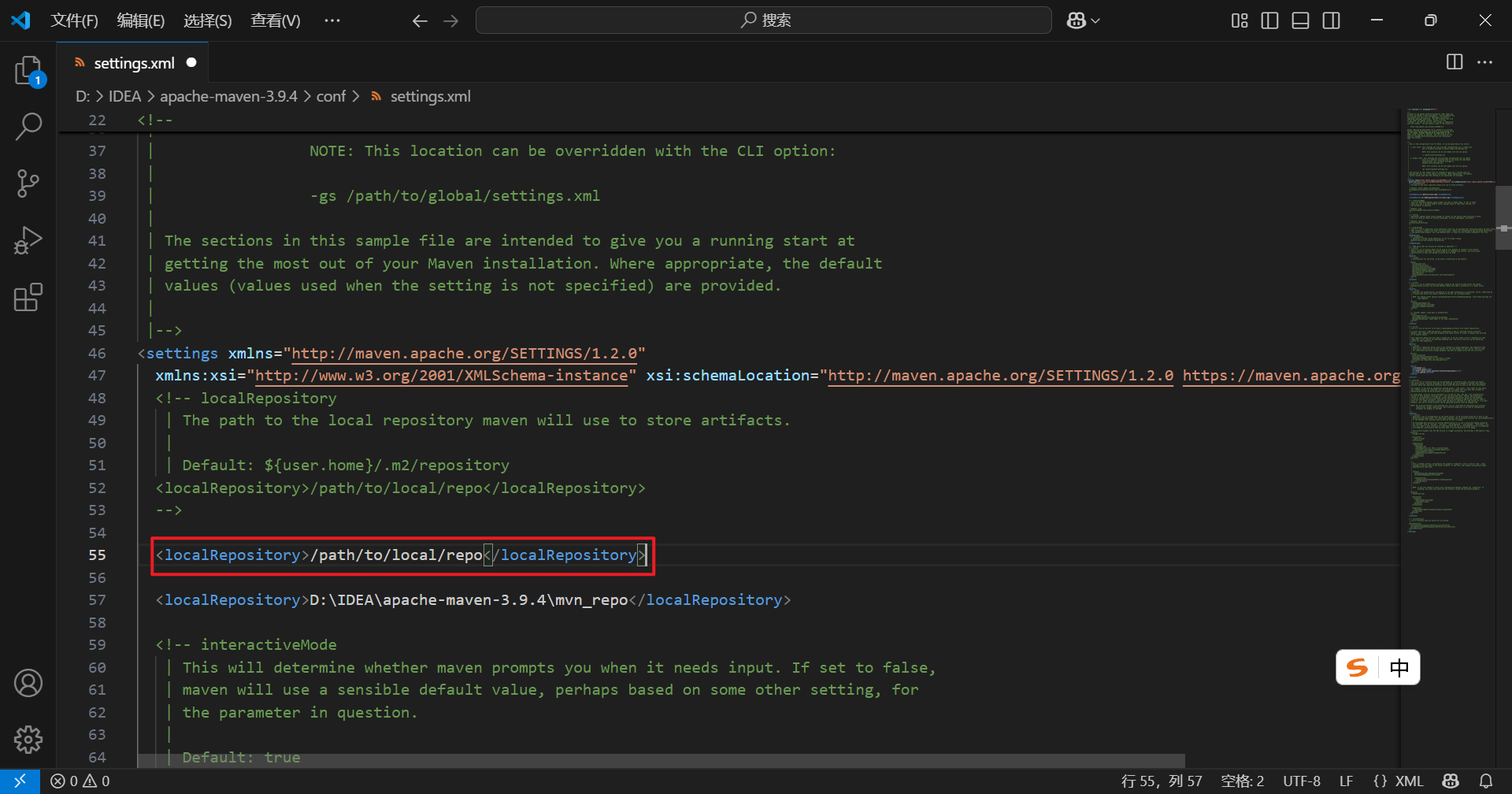Open the 文件(F) menu
Image resolution: width=1512 pixels, height=794 pixels.
[74, 20]
